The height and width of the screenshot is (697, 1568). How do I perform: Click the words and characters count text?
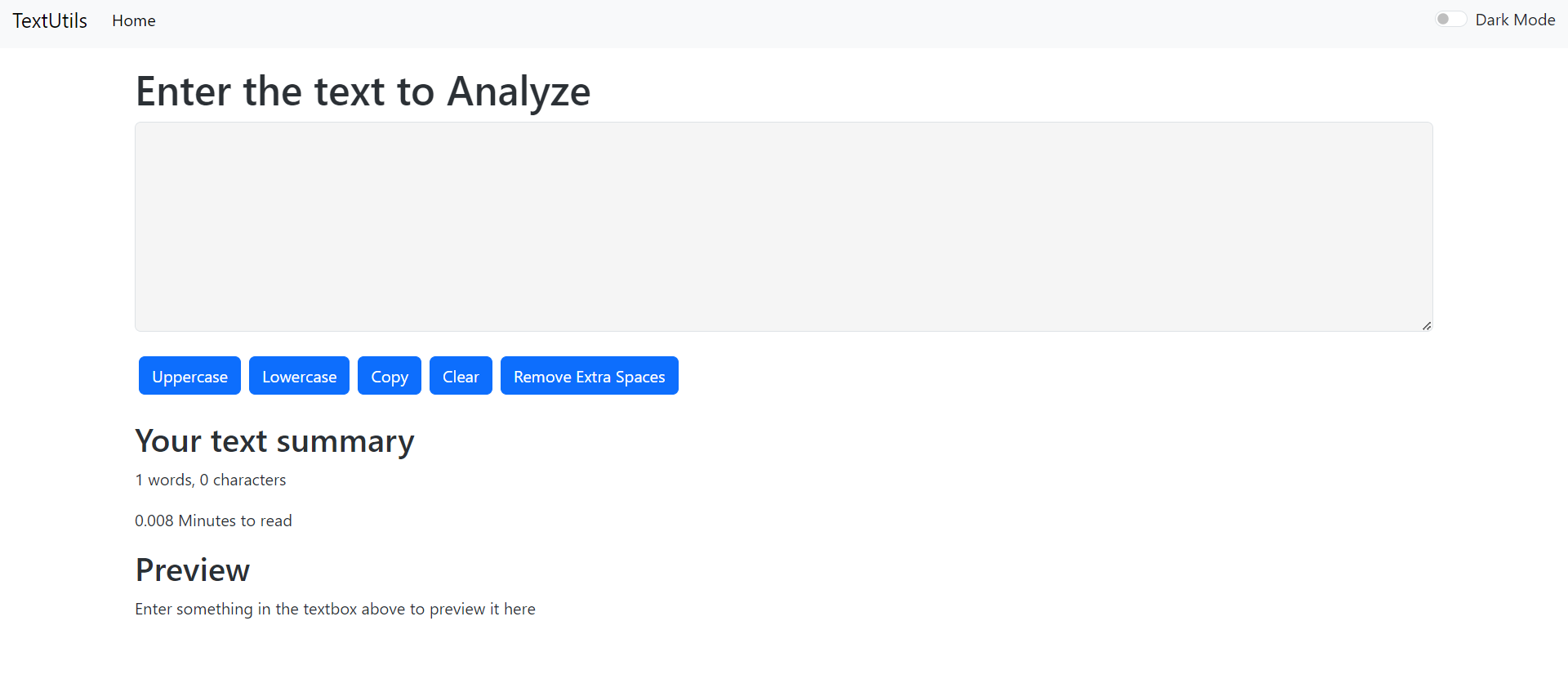[211, 480]
